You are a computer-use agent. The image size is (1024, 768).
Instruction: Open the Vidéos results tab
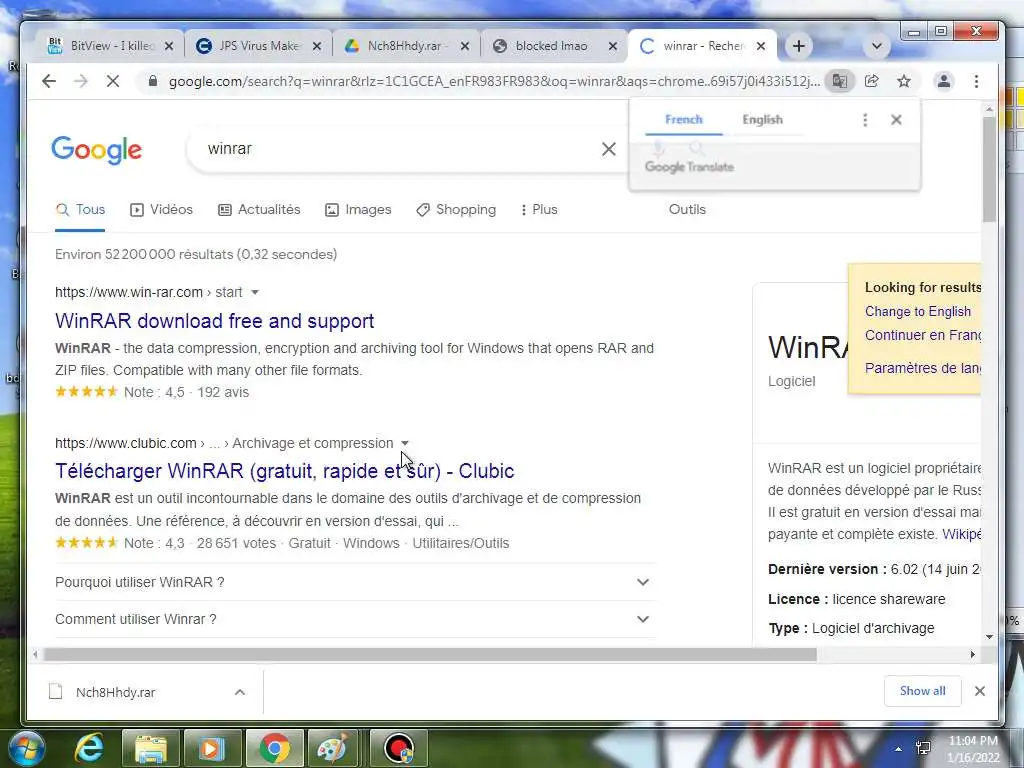coord(161,210)
